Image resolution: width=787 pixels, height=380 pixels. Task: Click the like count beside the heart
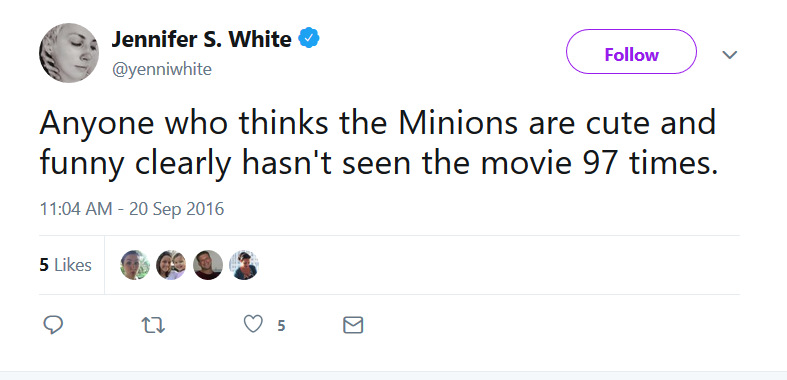click(281, 326)
